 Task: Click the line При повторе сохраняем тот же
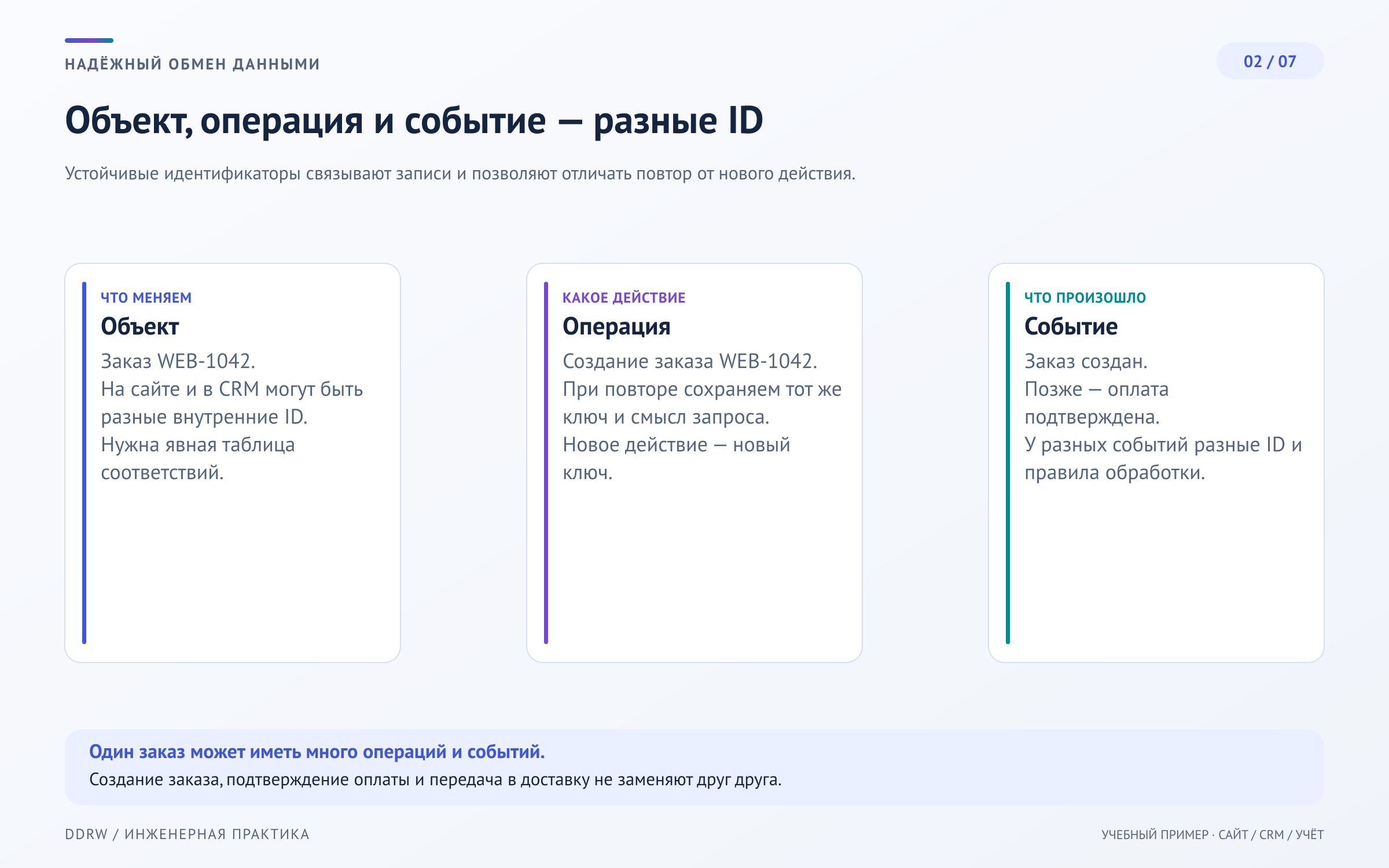(702, 389)
